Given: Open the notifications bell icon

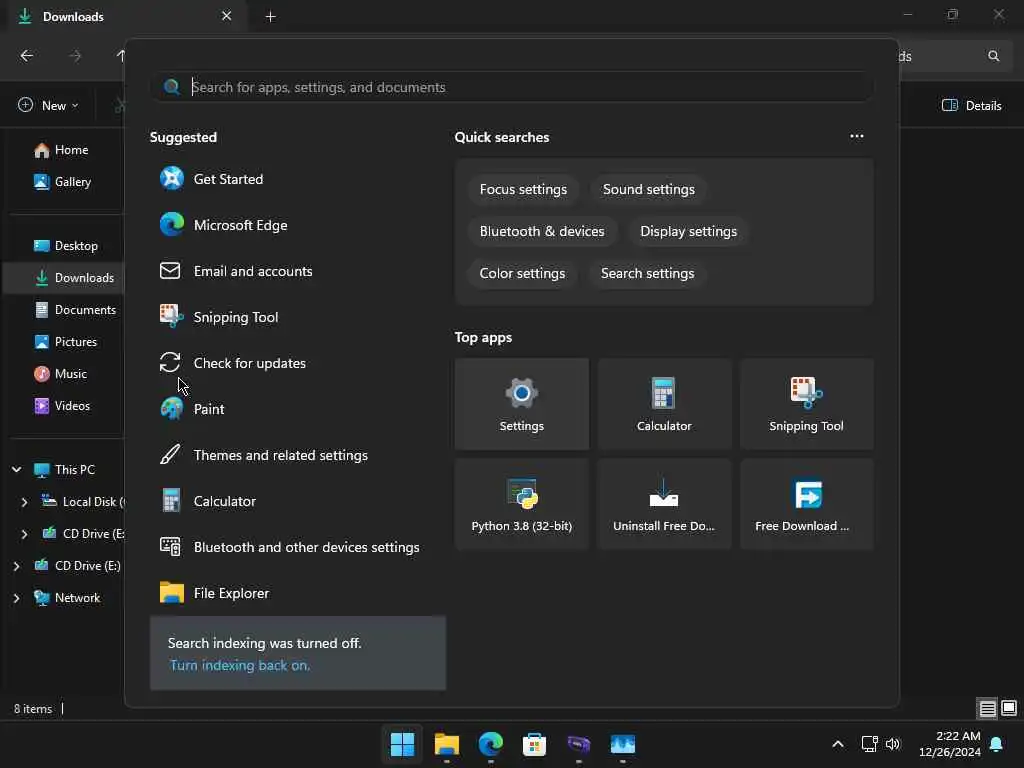Looking at the screenshot, I should [x=996, y=744].
